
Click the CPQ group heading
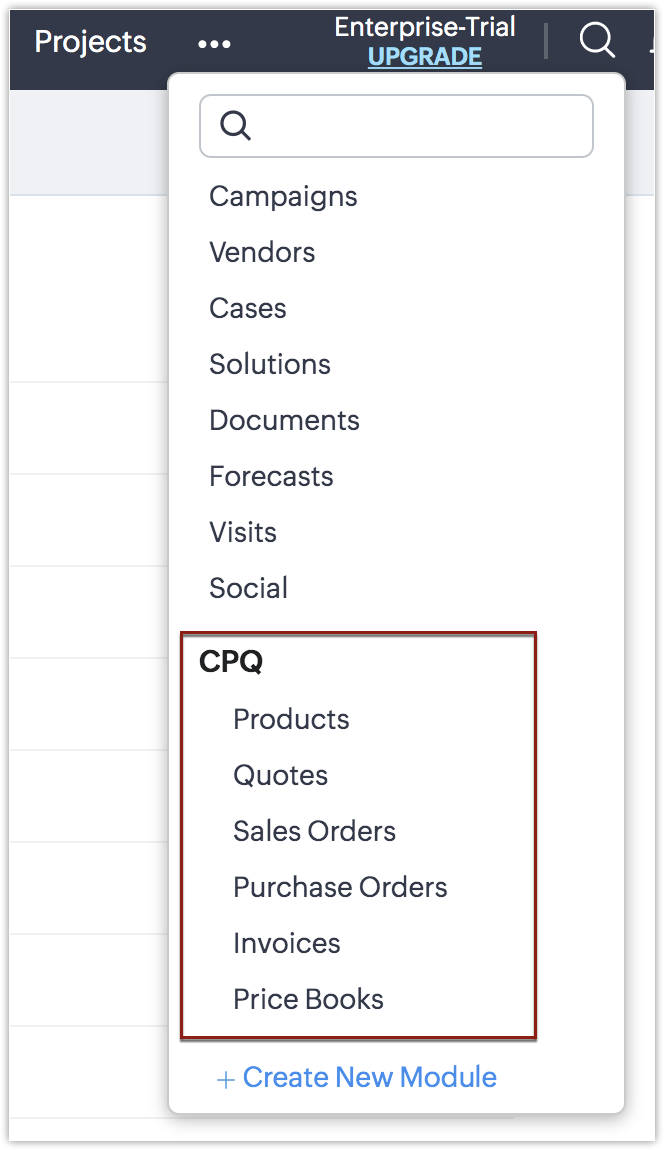pos(231,662)
